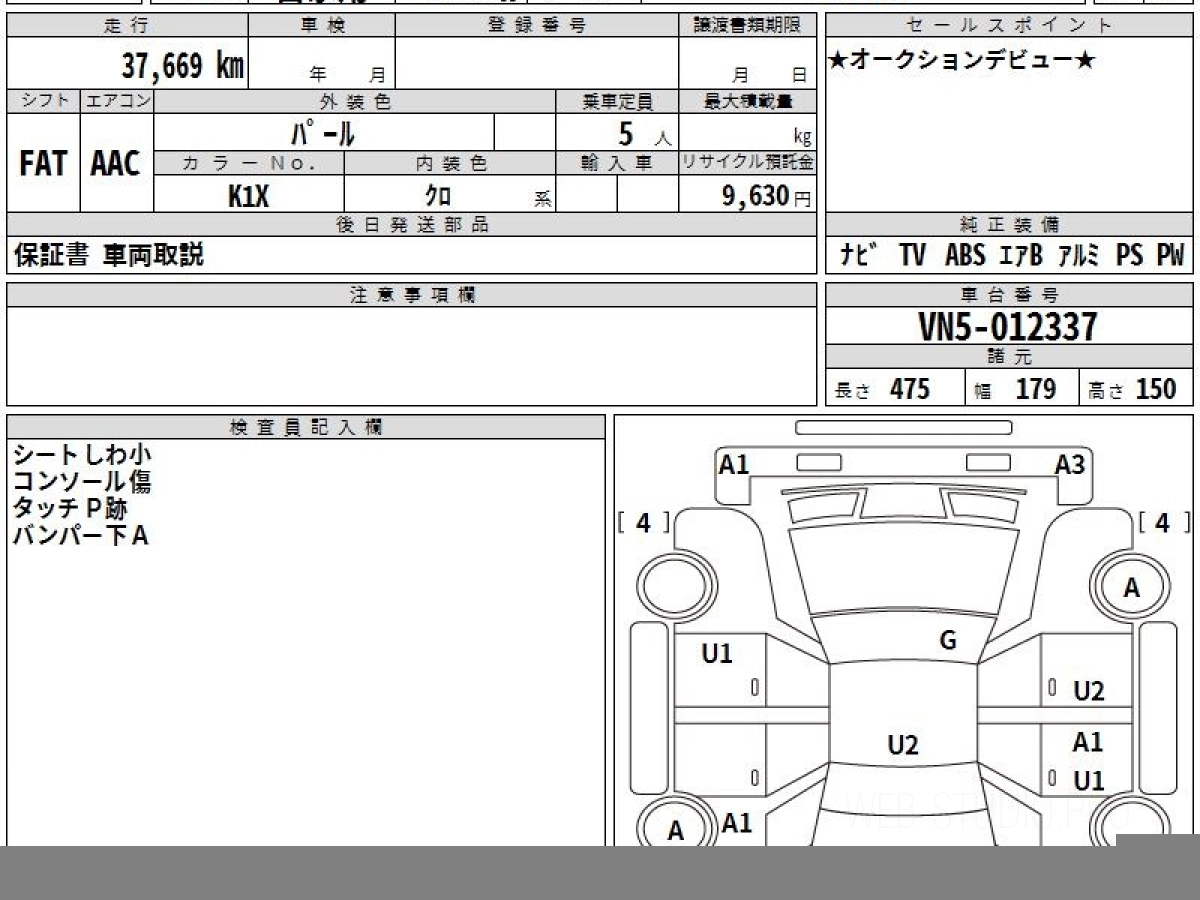Click the エアB airbag equipment label
Screen dimensions: 1200x900
(1020, 256)
